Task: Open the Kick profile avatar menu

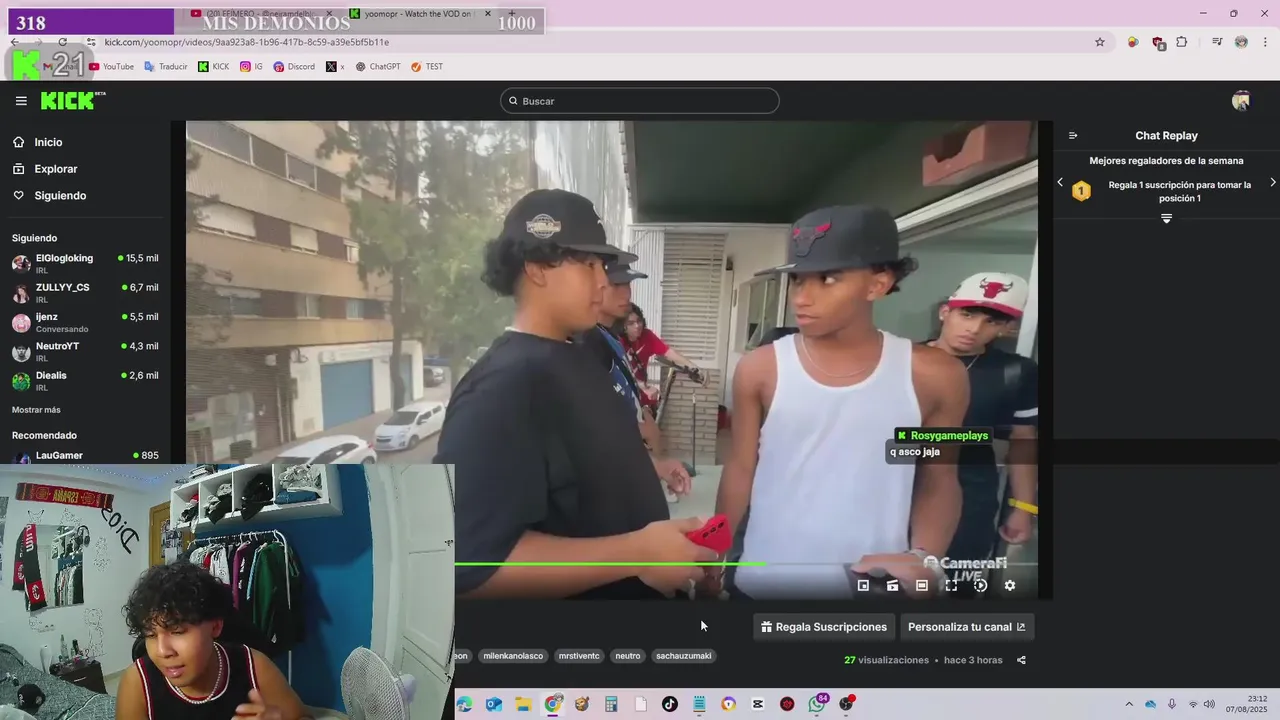Action: click(x=1241, y=101)
